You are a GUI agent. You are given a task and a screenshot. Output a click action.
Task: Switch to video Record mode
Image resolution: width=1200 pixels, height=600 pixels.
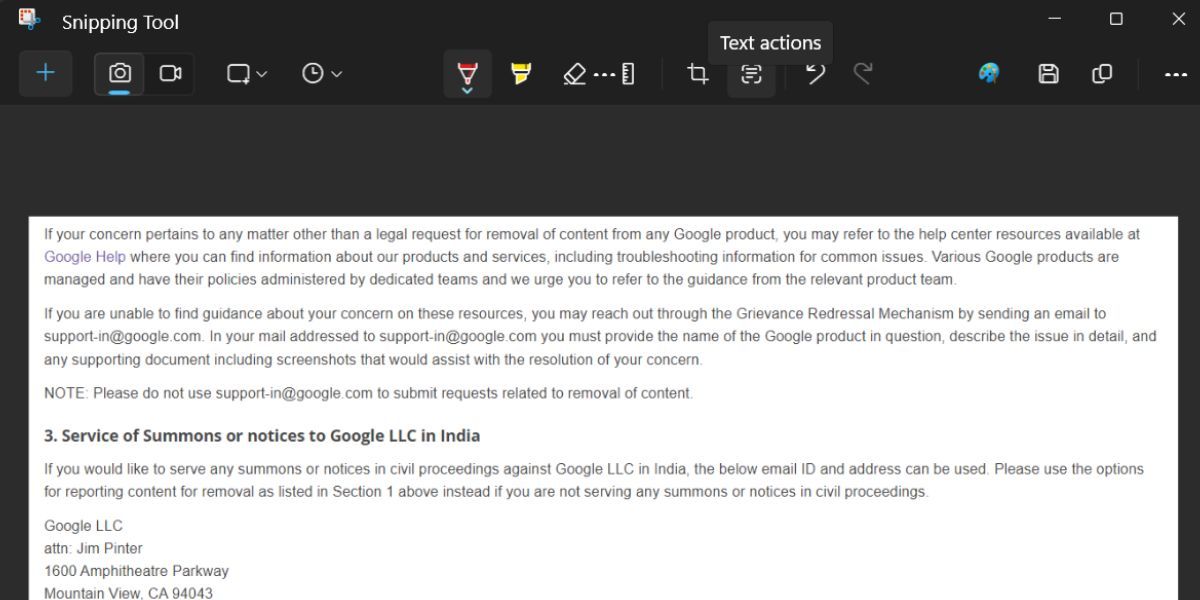coord(171,73)
